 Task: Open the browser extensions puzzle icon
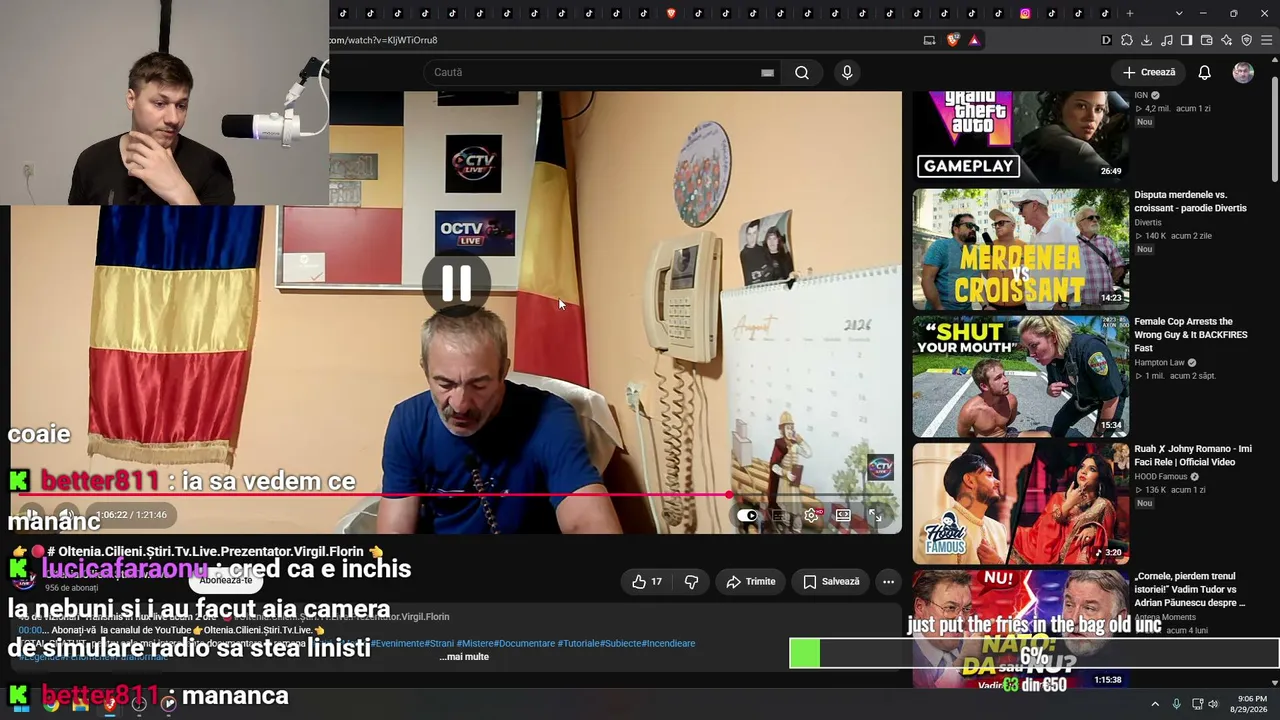point(1127,40)
